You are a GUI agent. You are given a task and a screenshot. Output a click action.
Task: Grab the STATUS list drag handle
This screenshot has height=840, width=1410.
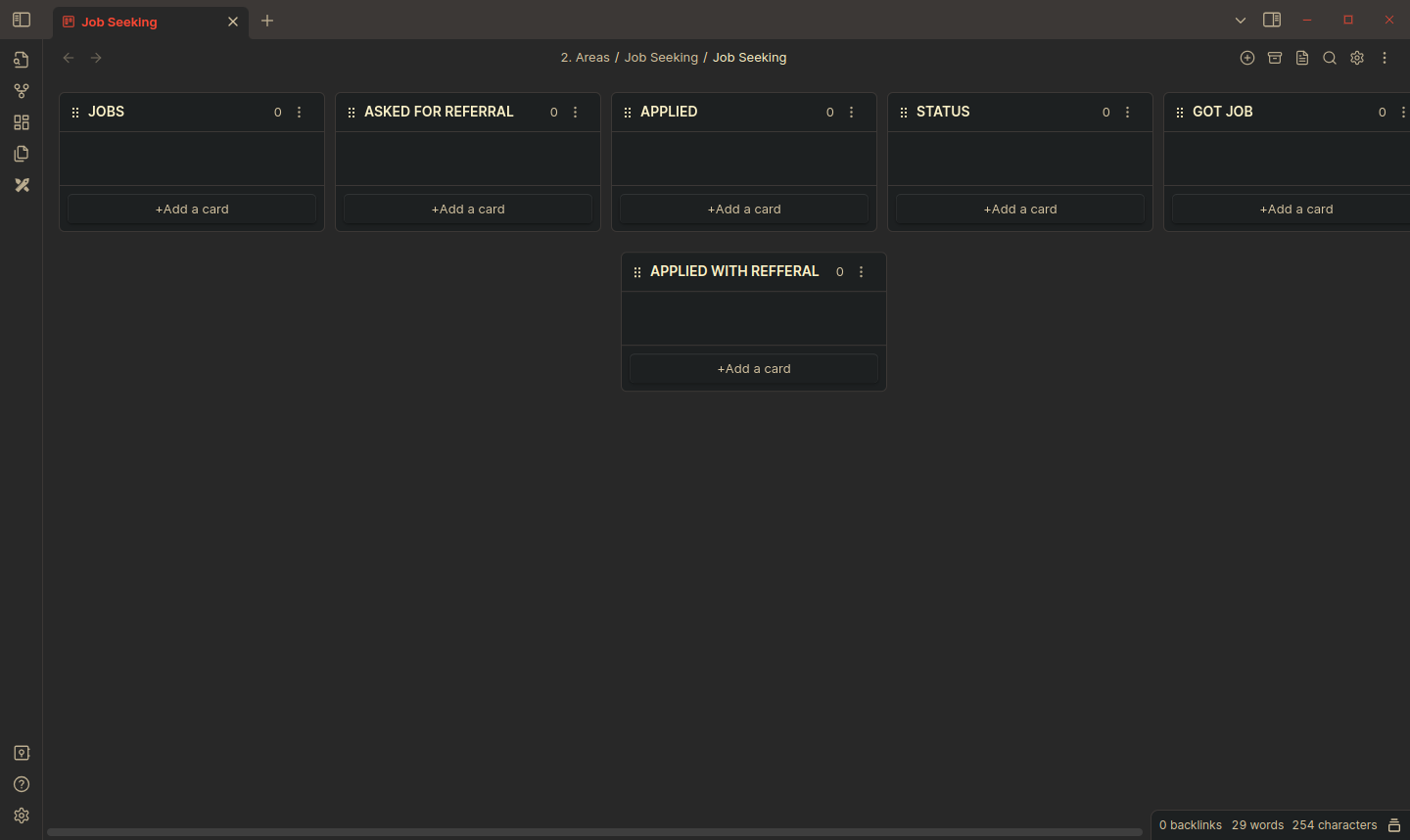[x=904, y=113]
